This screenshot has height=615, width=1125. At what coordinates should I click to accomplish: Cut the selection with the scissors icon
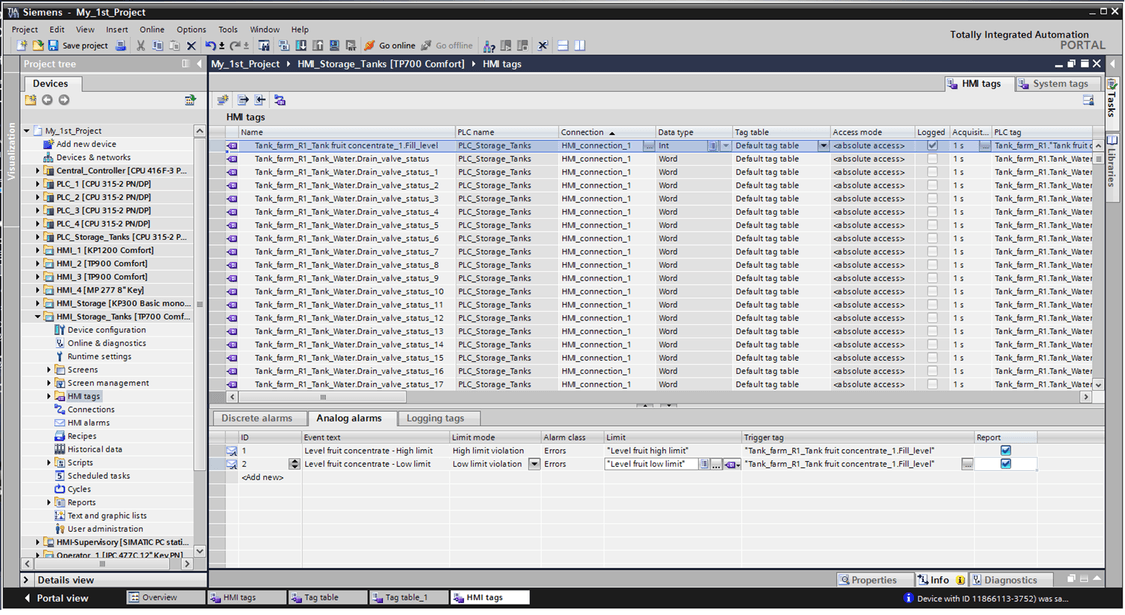click(x=141, y=45)
